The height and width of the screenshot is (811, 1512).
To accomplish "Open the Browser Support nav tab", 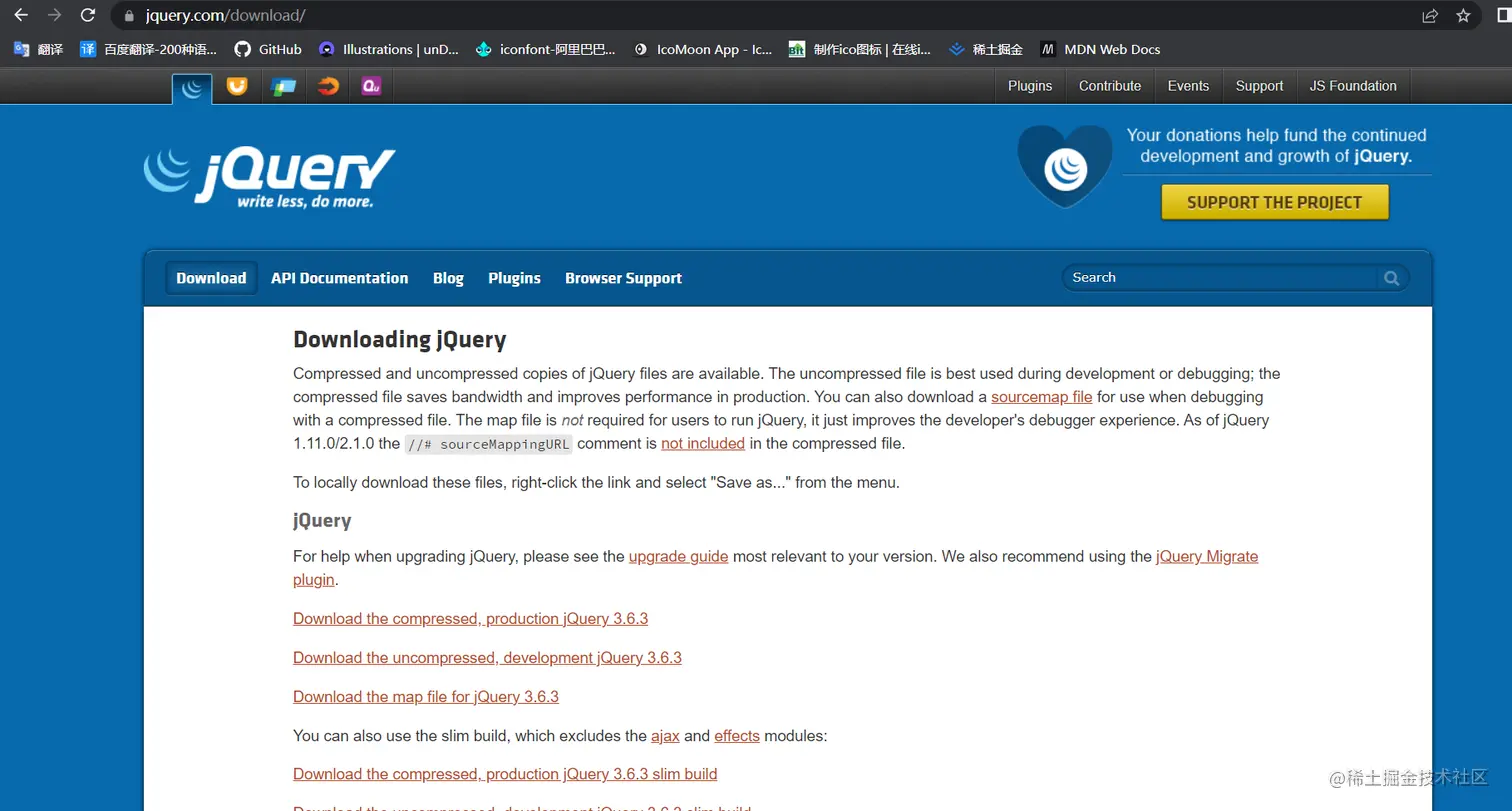I will click(x=623, y=278).
